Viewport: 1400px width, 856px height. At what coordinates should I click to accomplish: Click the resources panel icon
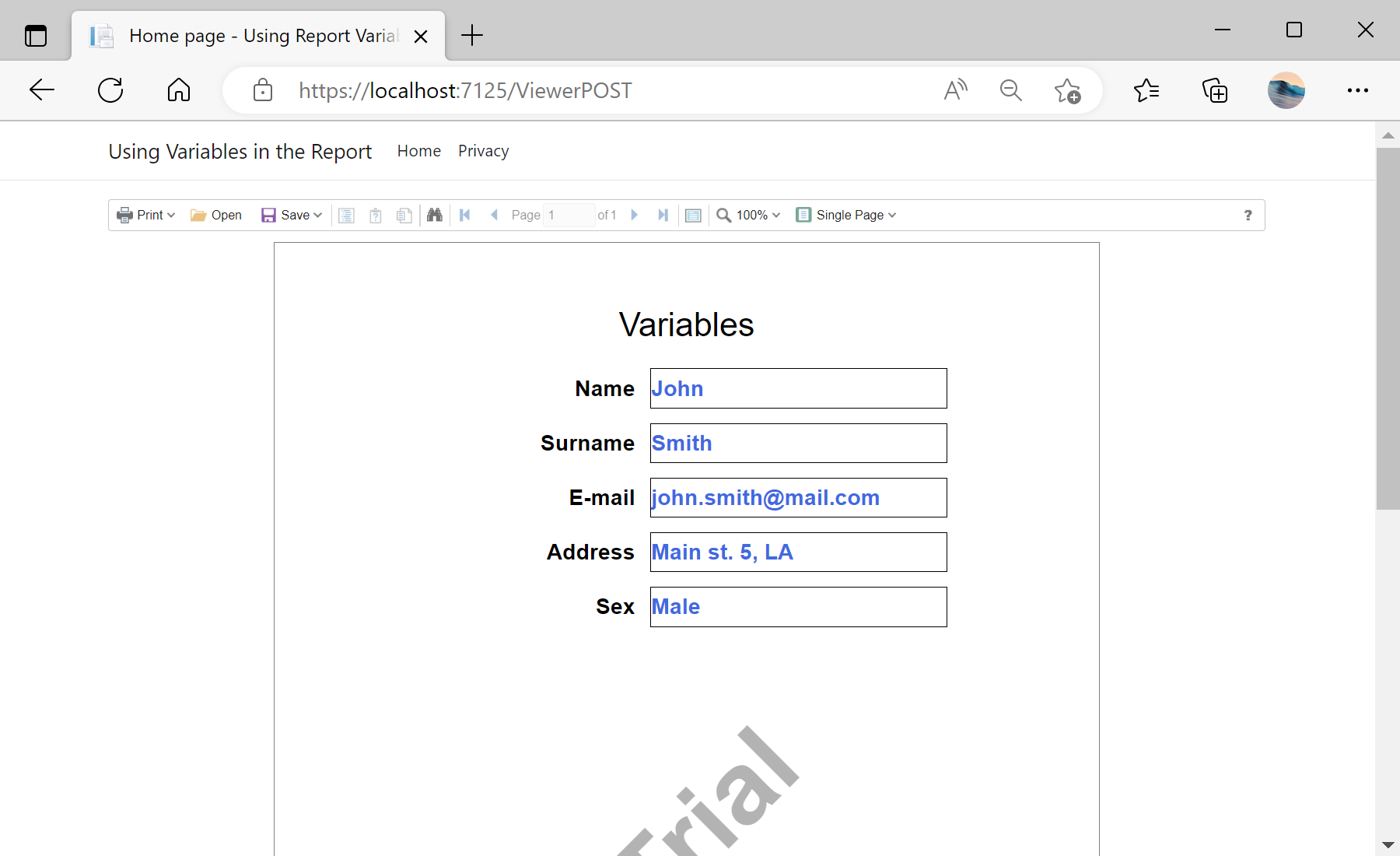404,216
